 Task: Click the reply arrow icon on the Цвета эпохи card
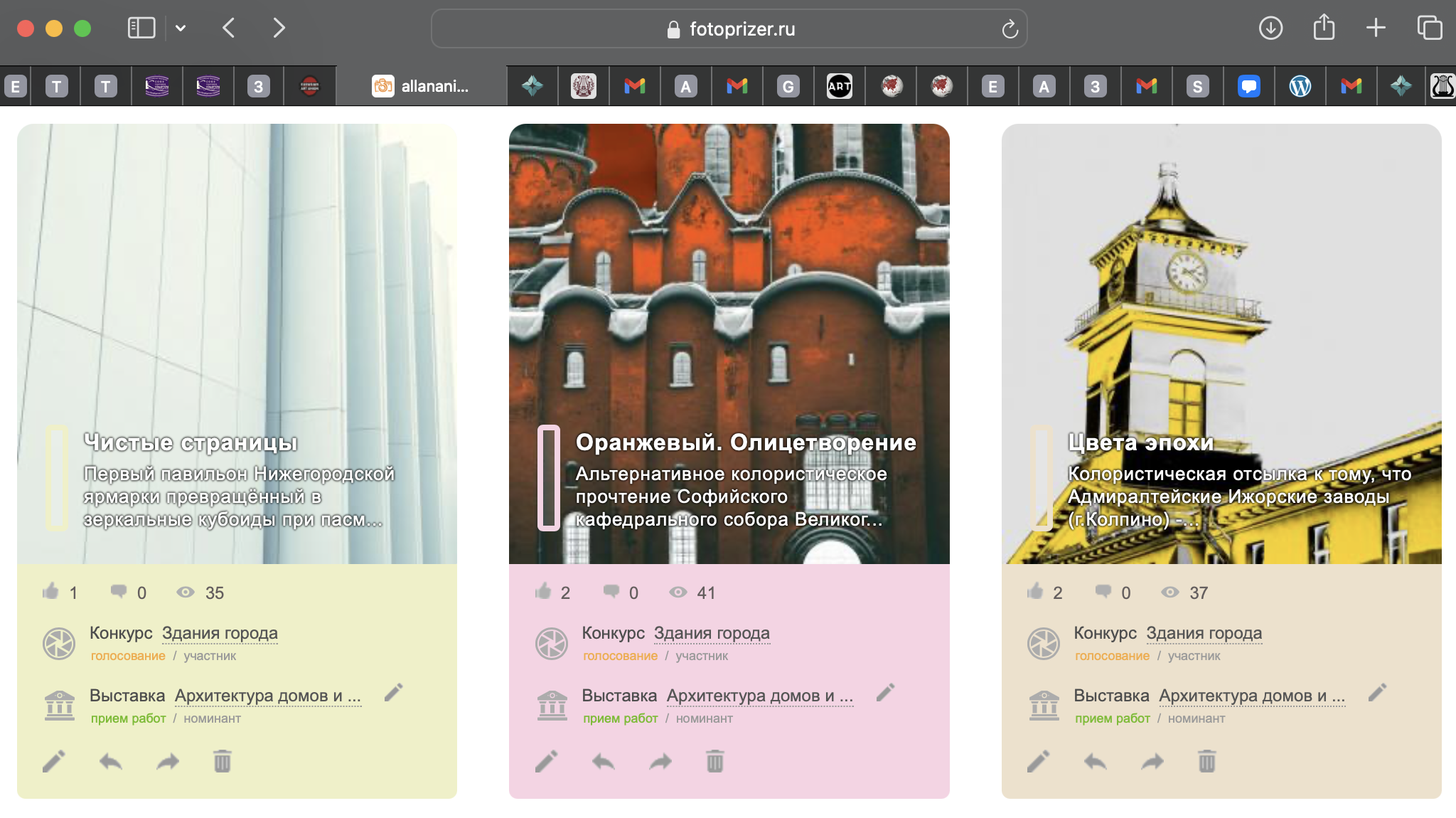1095,761
